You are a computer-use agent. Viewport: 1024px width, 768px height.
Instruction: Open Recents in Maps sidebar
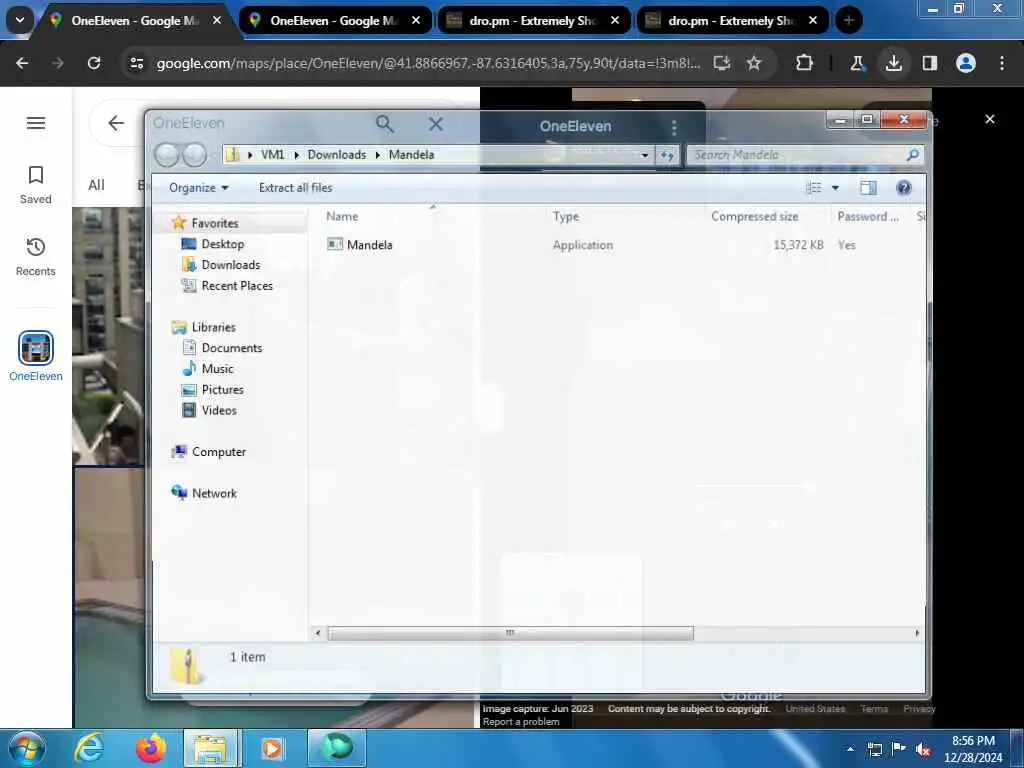pyautogui.click(x=36, y=257)
